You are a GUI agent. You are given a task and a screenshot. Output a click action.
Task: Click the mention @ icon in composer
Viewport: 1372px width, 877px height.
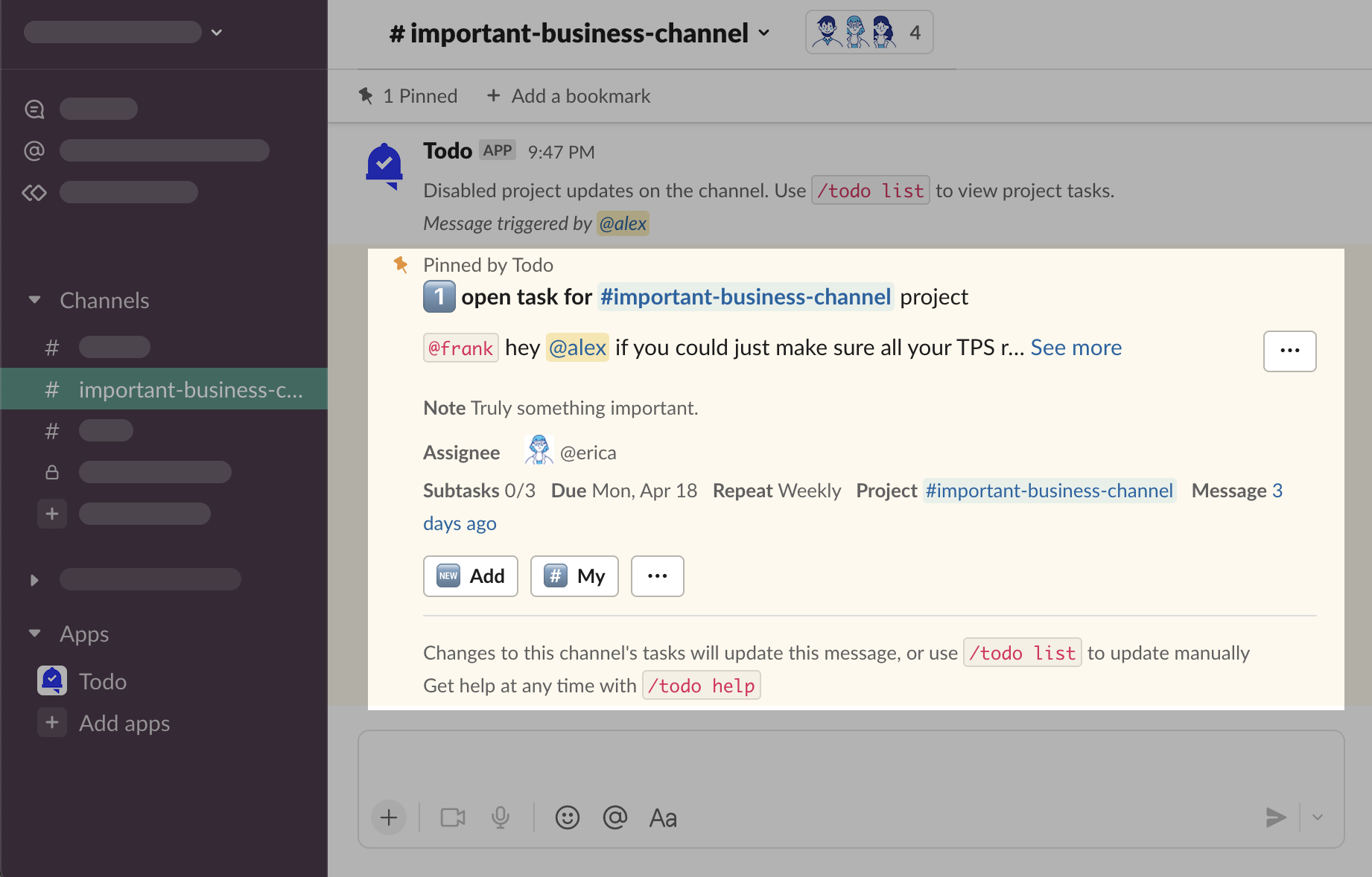614,817
